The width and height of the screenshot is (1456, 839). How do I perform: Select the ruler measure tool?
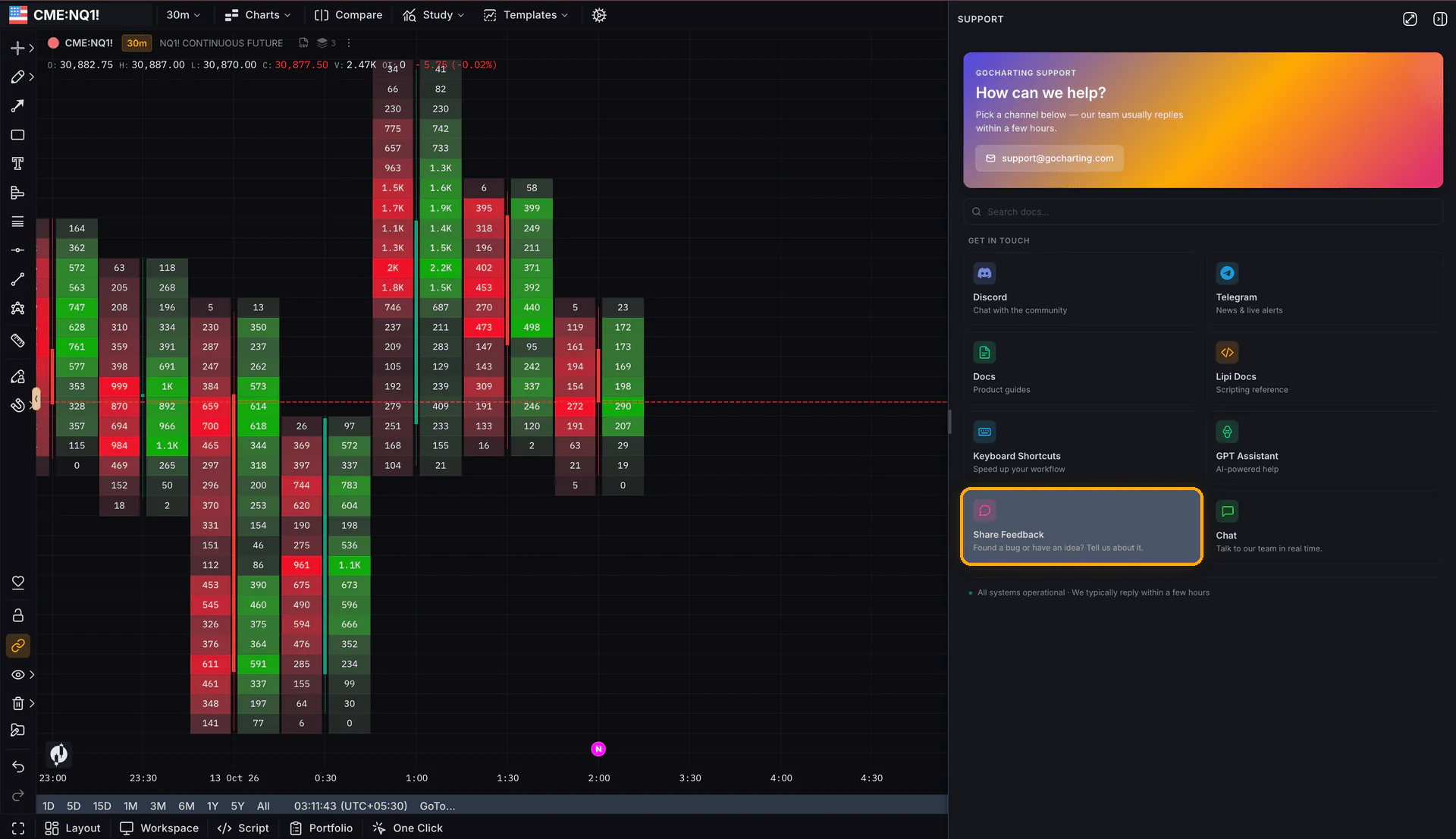point(17,341)
